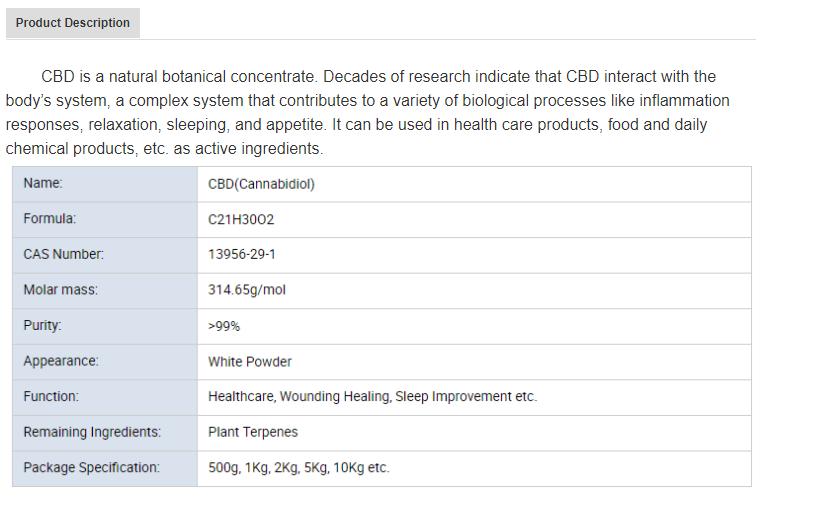Click the CBD description paragraph text
The height and width of the screenshot is (506, 815).
pos(367,112)
